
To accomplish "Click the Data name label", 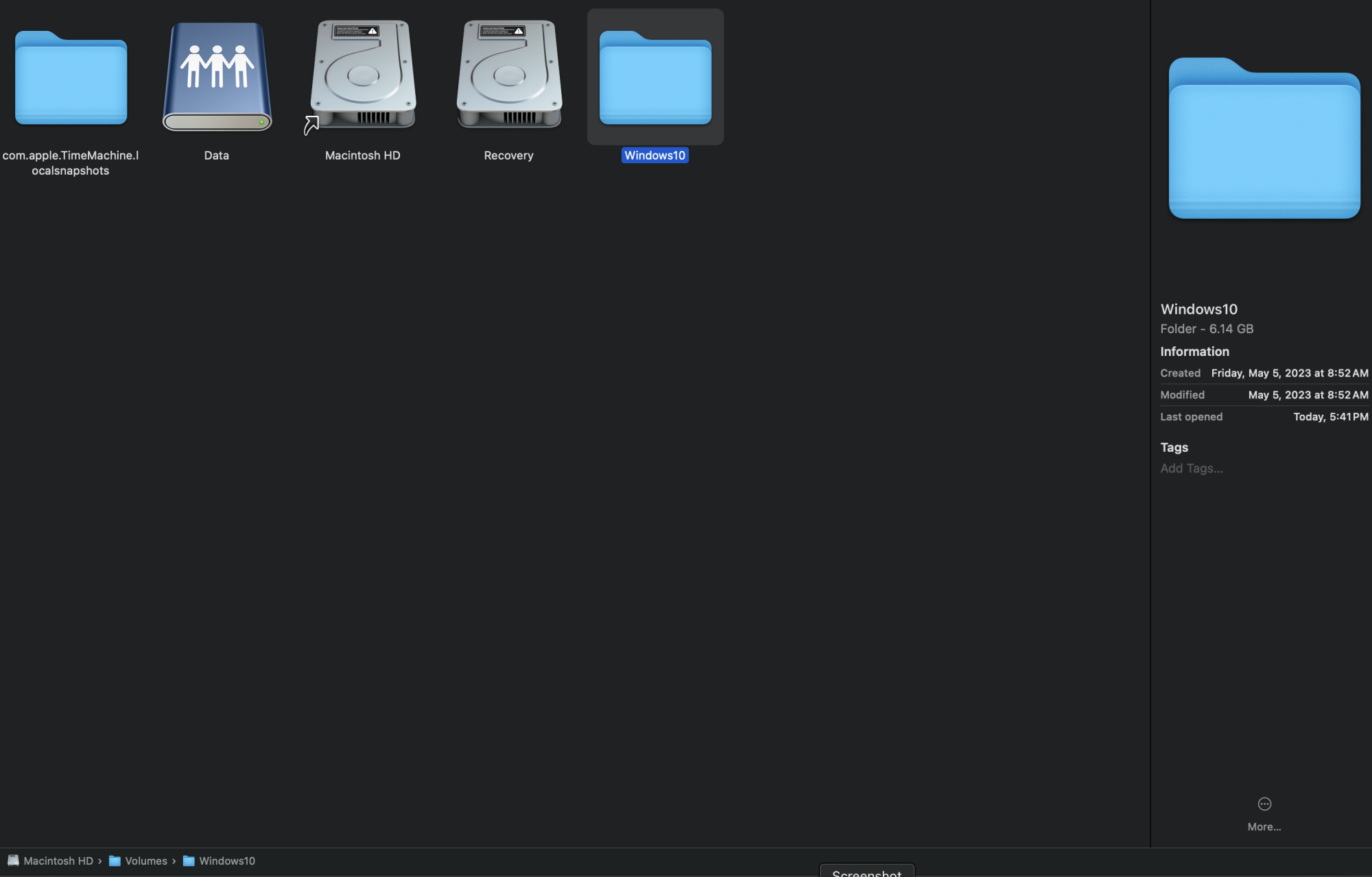I will [216, 156].
